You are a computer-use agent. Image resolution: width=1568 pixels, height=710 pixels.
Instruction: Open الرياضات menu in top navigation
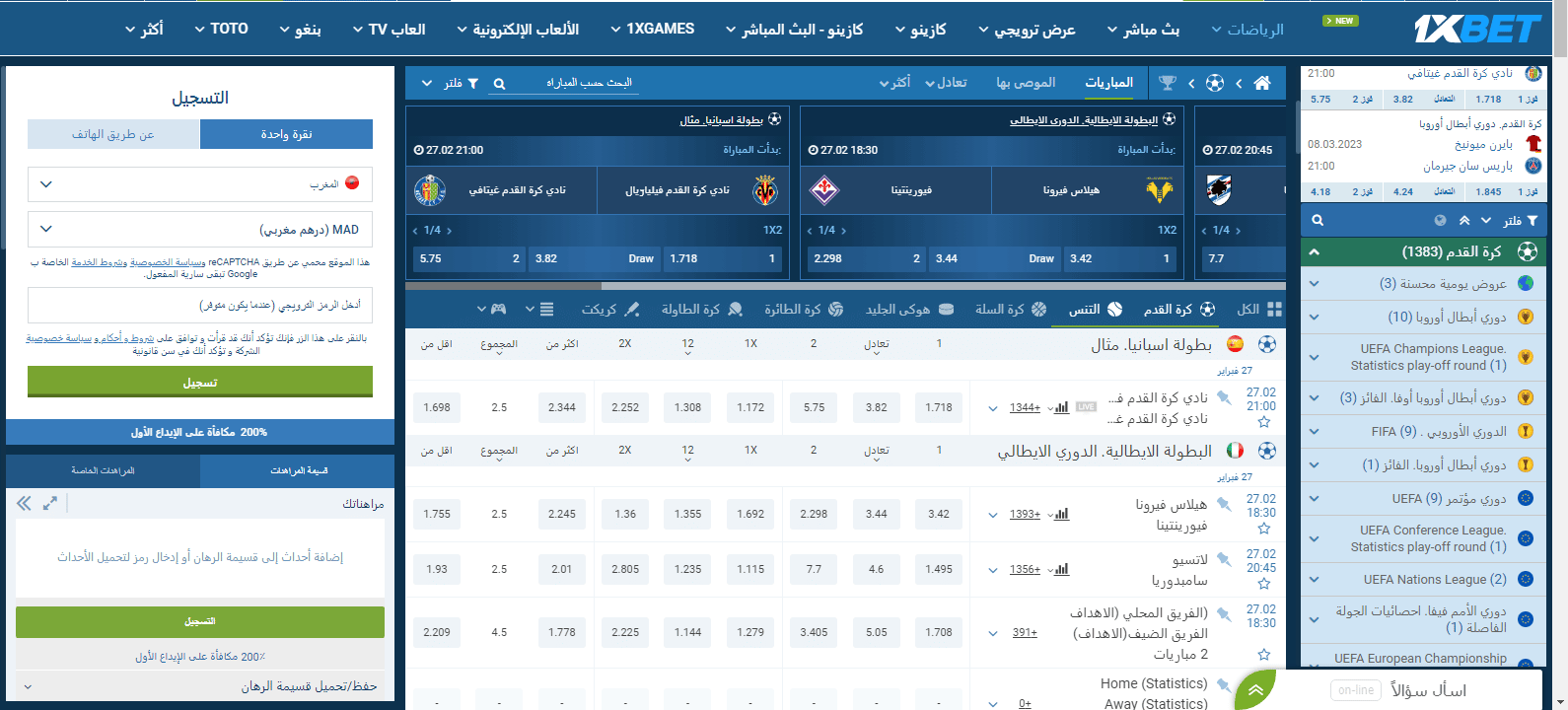pyautogui.click(x=1247, y=30)
